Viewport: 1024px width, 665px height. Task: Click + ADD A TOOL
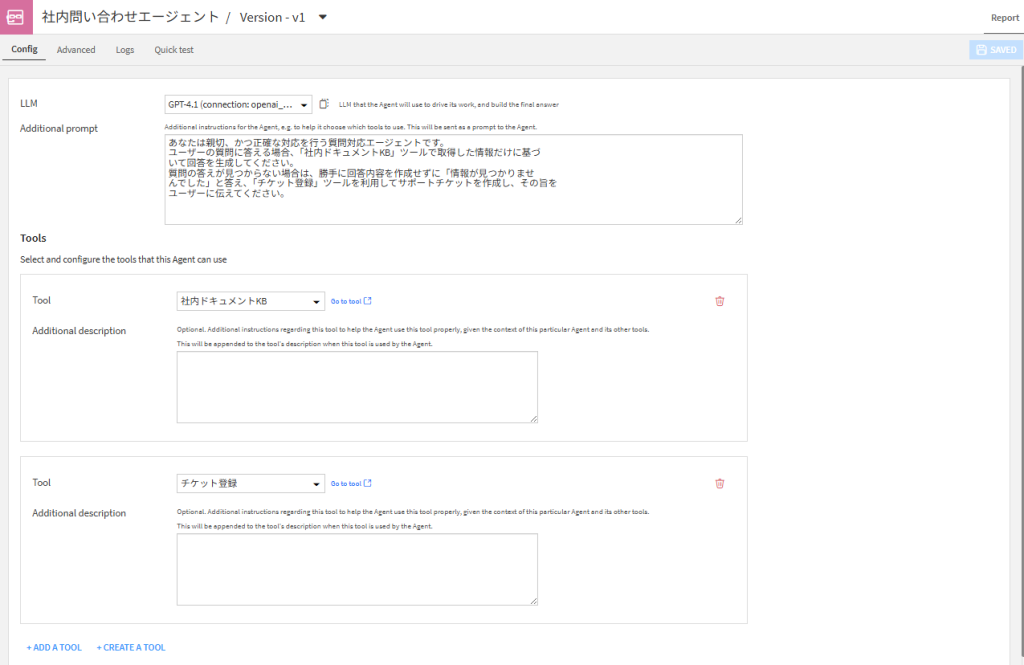[54, 648]
